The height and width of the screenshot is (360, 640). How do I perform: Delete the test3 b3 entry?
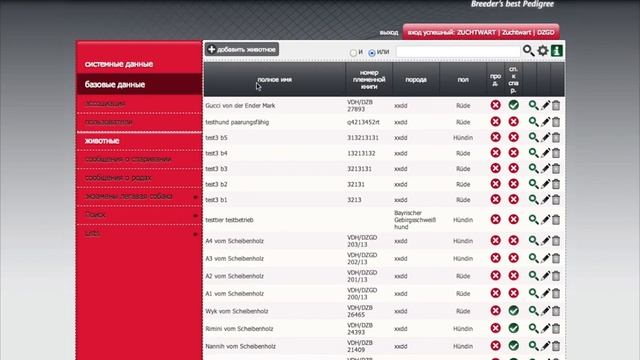(x=556, y=168)
